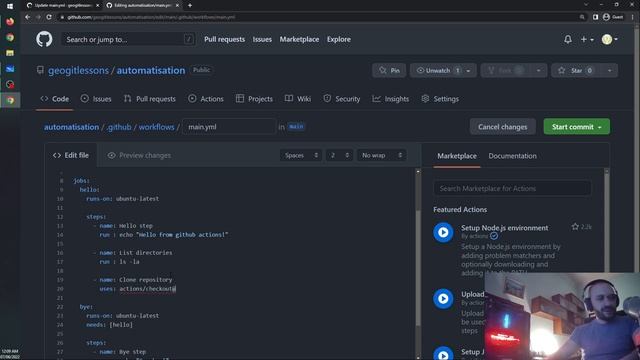Open the plus create-new menu
Viewport: 640px width, 360px height.
[587, 39]
